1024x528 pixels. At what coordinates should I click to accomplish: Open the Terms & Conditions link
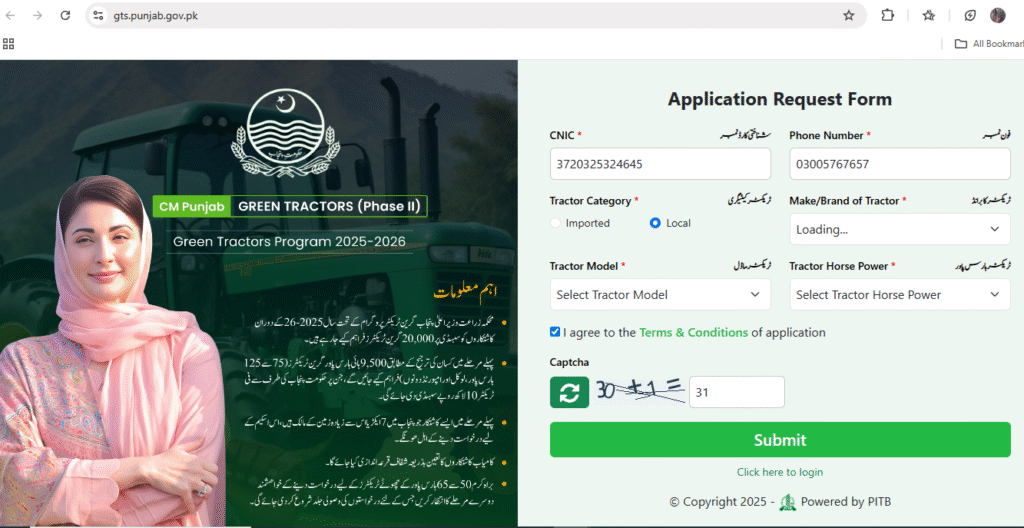[693, 332]
